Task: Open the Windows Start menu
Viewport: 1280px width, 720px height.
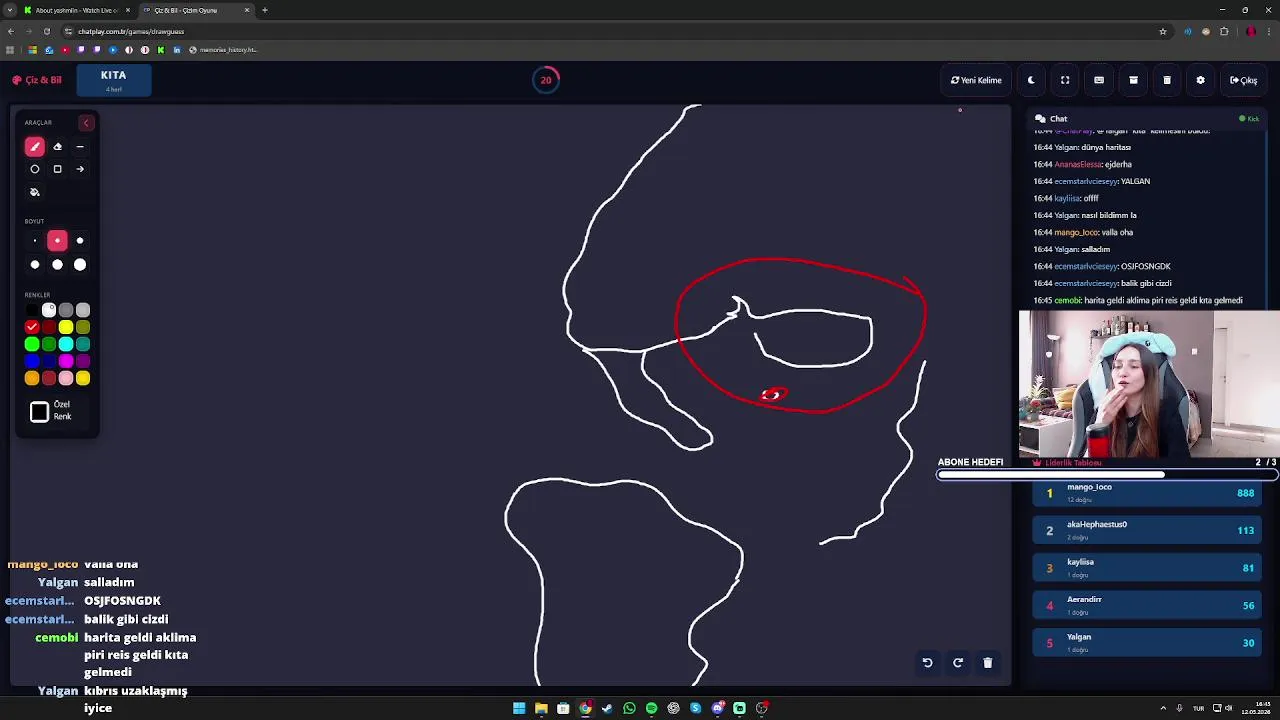Action: [519, 708]
